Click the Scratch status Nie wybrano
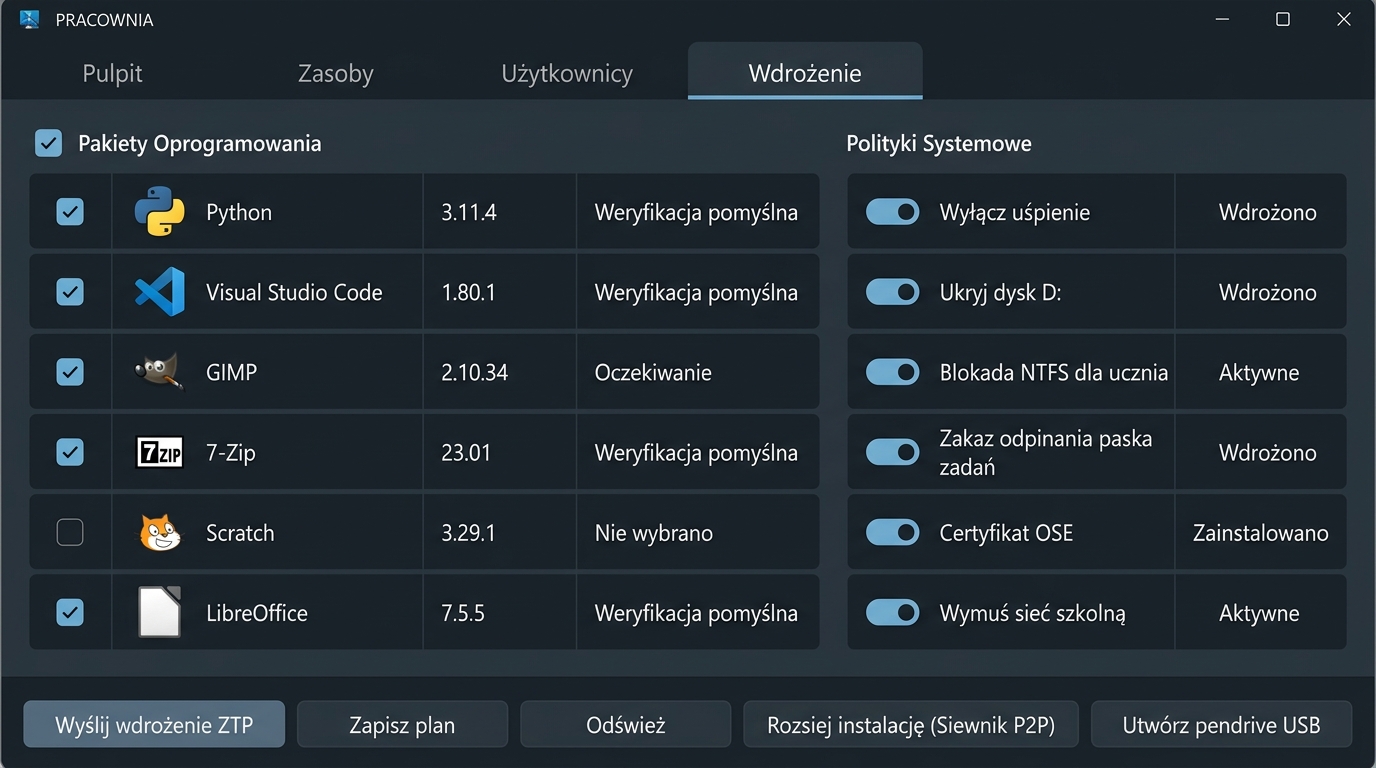 [654, 533]
